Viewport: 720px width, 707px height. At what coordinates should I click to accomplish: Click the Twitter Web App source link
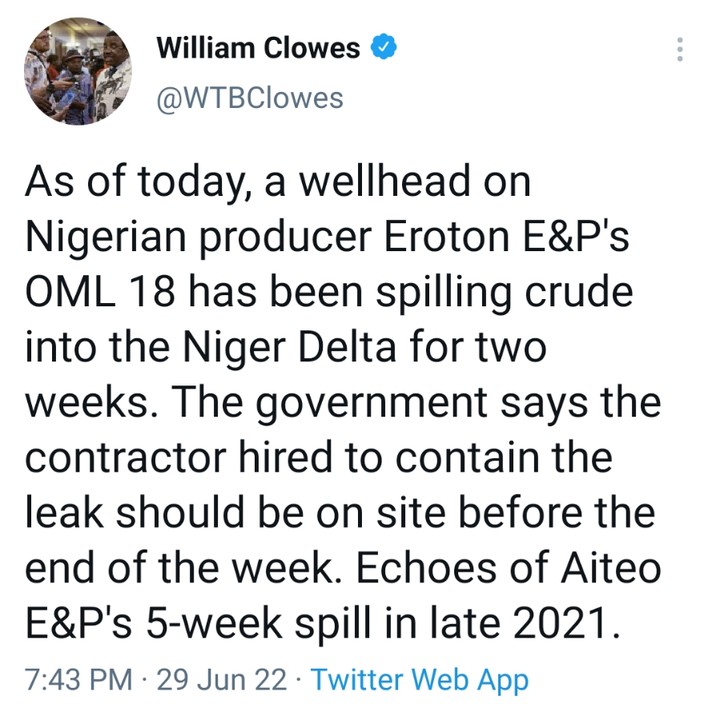[419, 680]
